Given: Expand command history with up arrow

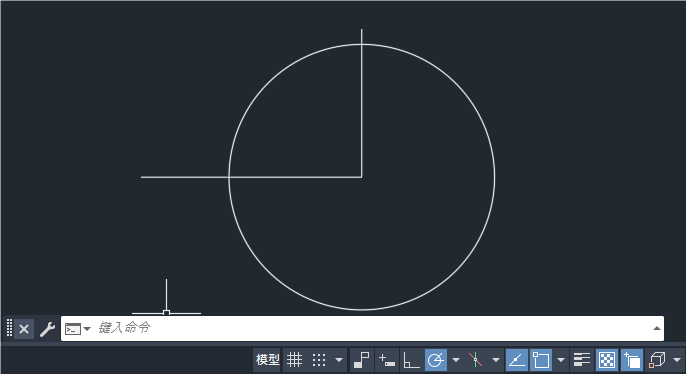Looking at the screenshot, I should click(x=657, y=328).
